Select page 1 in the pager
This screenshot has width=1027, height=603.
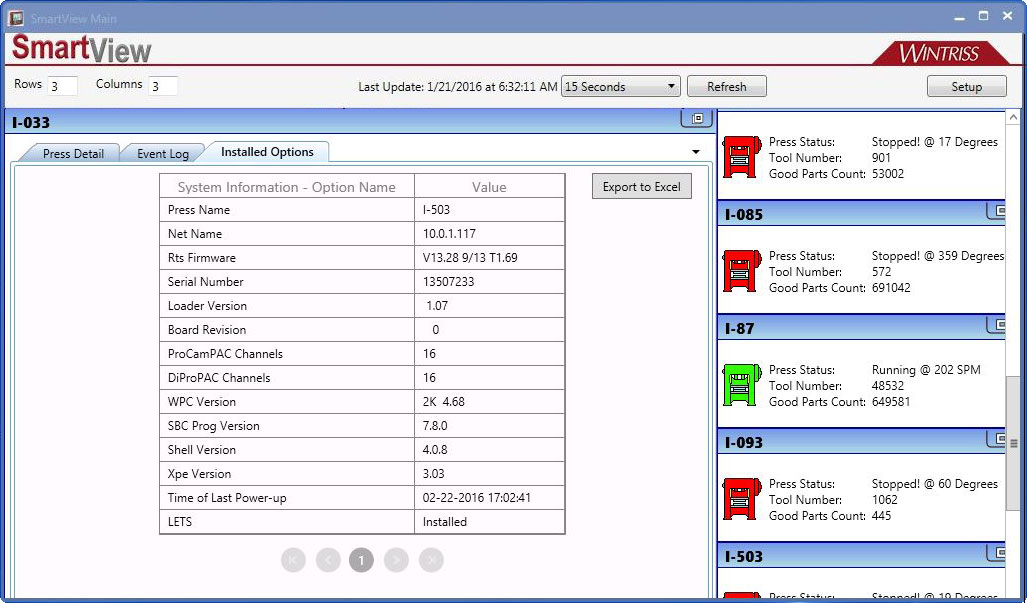362,560
